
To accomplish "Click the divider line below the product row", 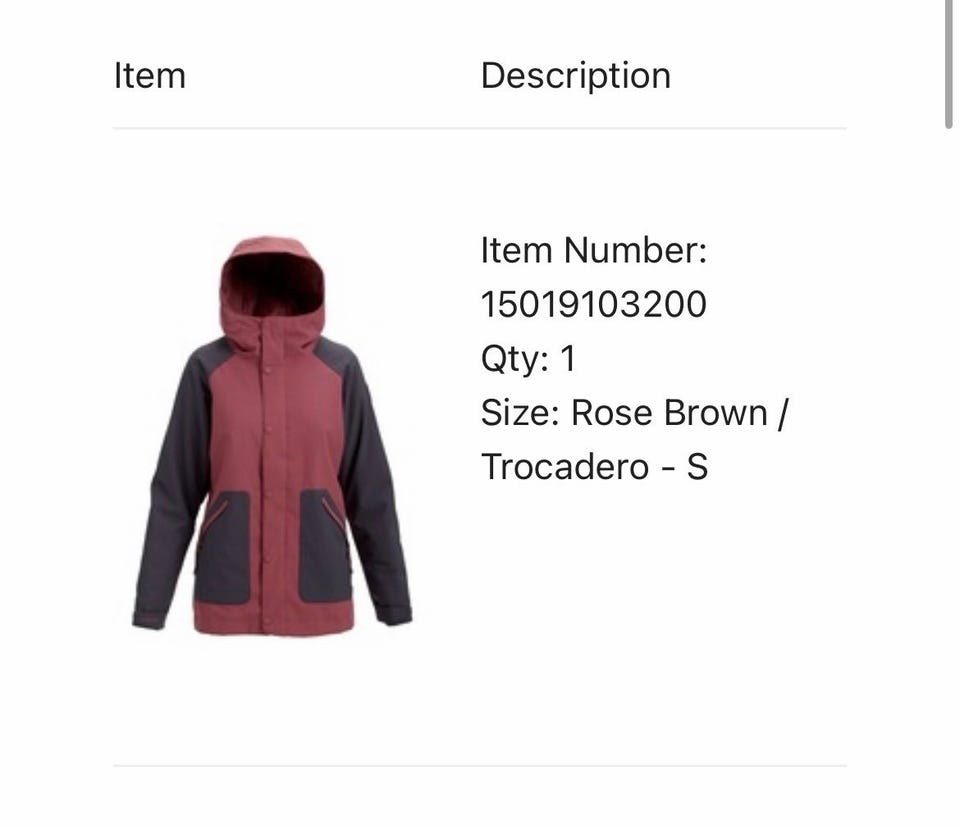I will 479,765.
